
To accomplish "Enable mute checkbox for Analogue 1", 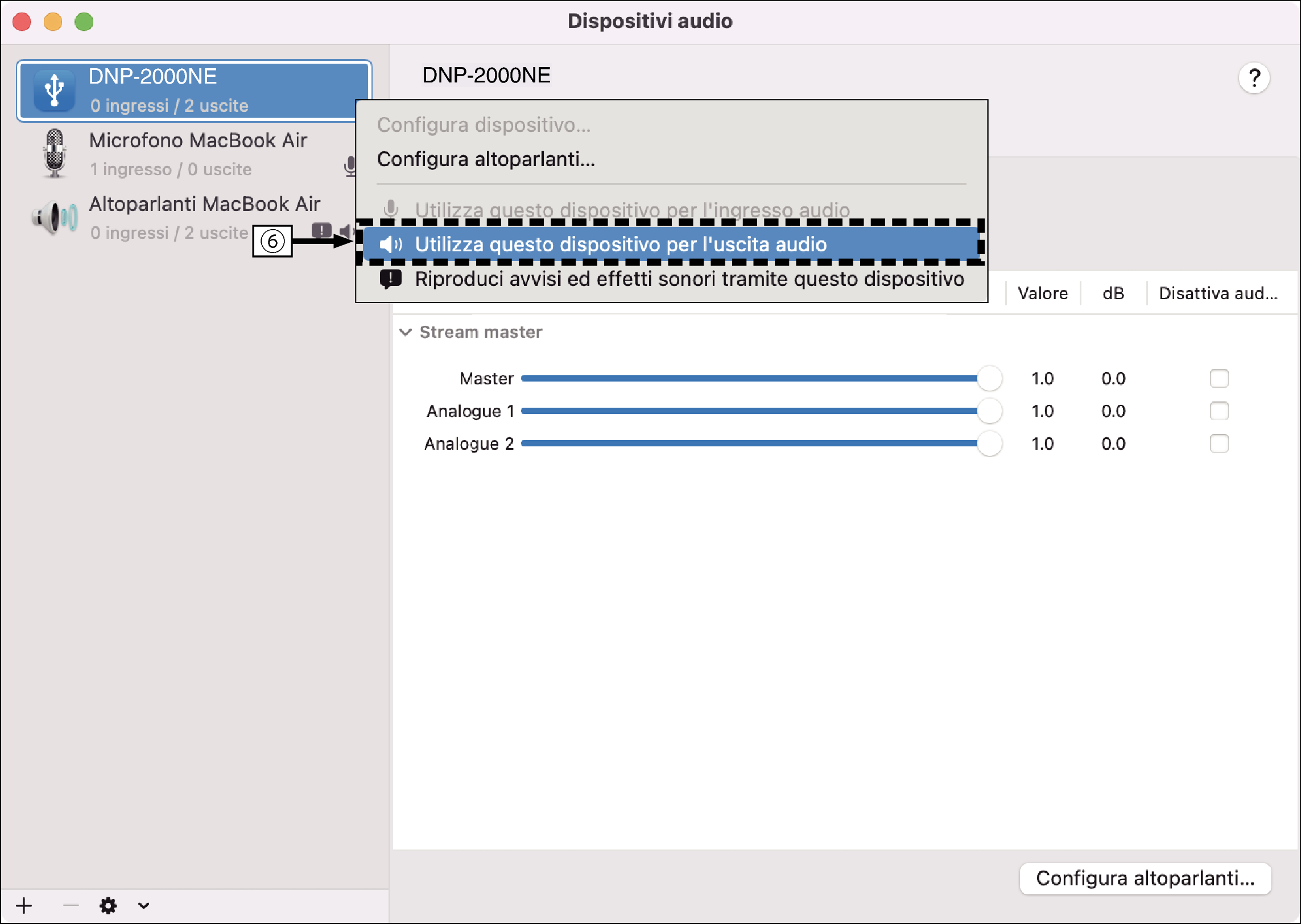I will [x=1219, y=411].
